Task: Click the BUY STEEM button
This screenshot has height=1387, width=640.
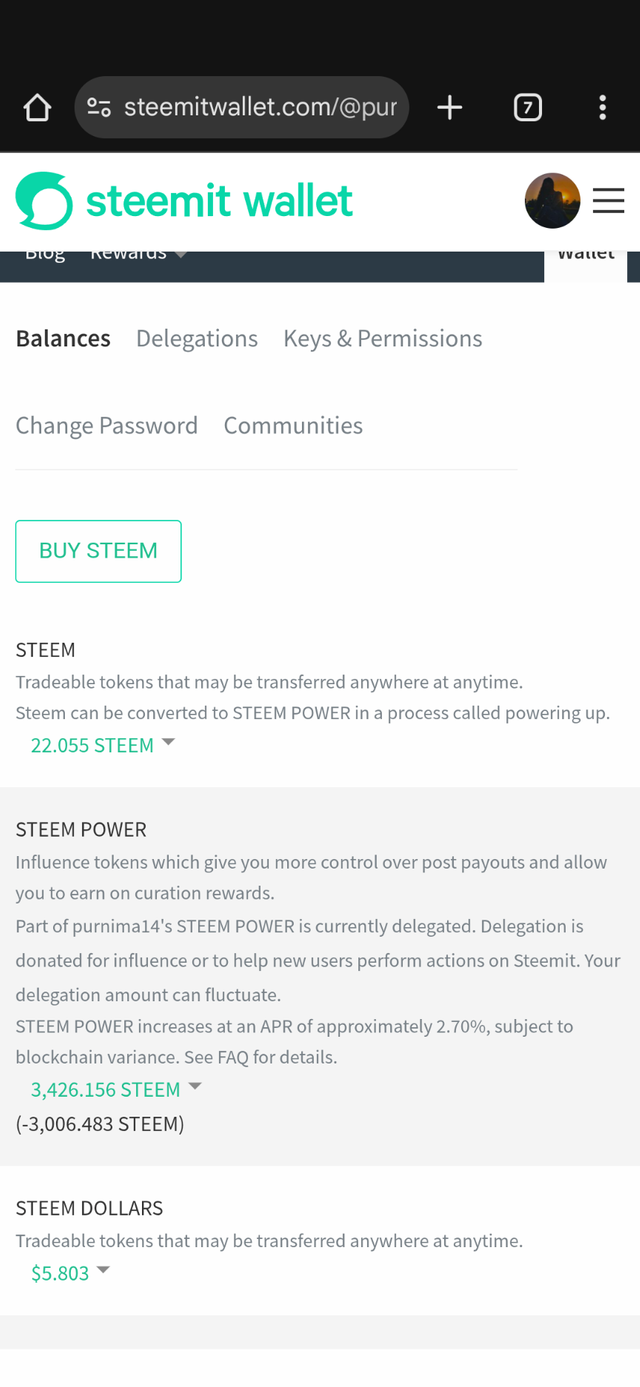Action: click(98, 551)
